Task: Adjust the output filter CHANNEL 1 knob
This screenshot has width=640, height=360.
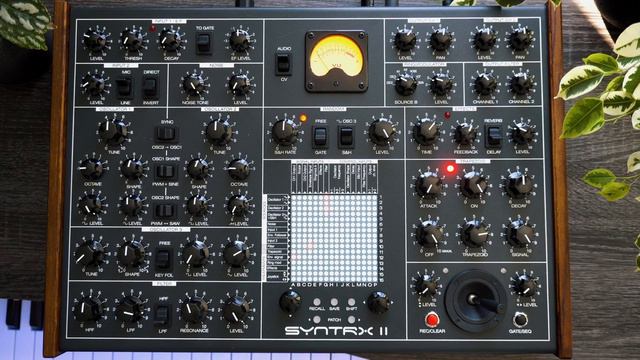Action: 486,84
